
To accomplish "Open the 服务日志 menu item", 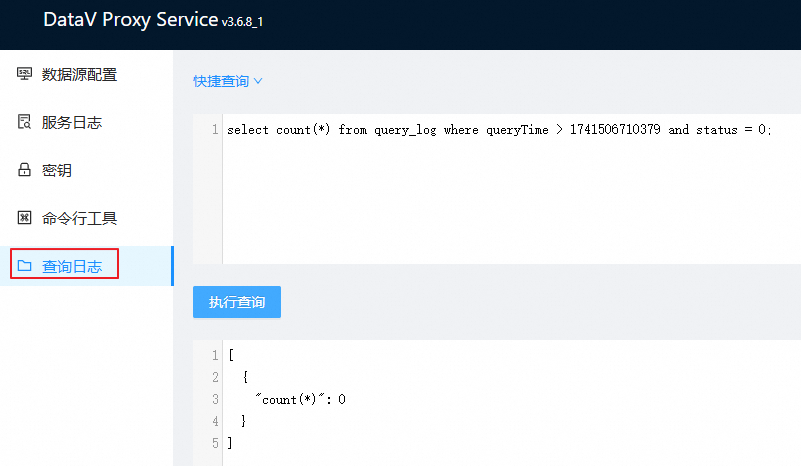I will click(86, 122).
